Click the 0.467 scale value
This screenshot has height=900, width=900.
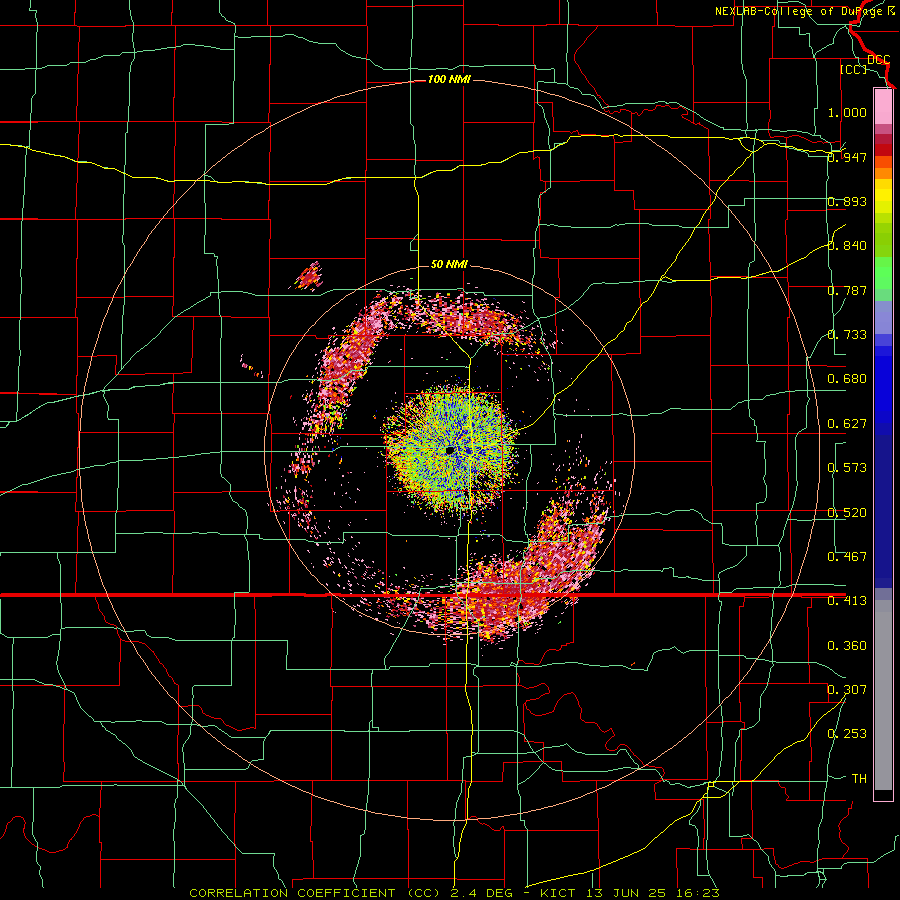pos(847,557)
